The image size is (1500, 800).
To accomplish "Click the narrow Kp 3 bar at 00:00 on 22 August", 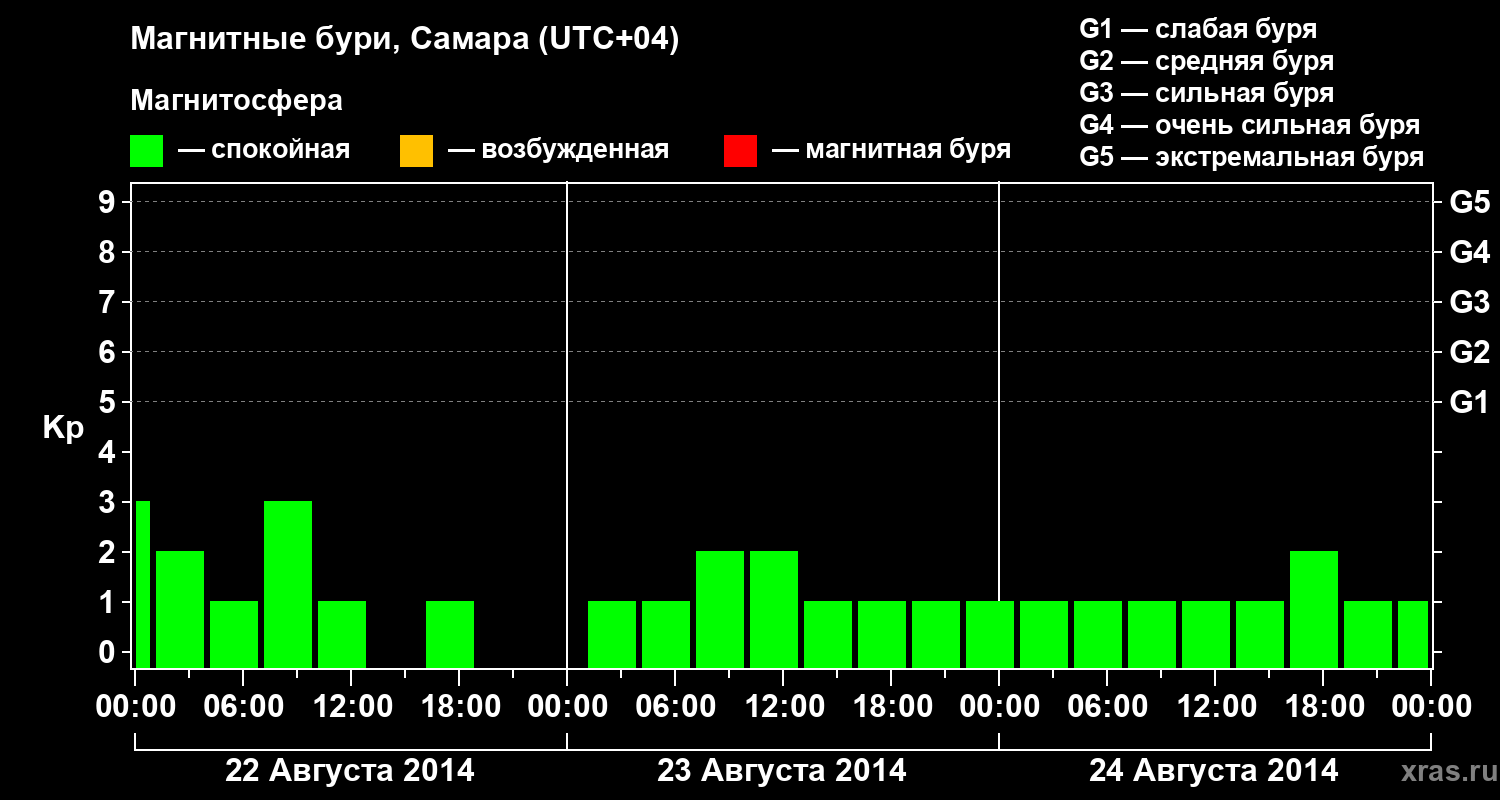I will 142,584.
